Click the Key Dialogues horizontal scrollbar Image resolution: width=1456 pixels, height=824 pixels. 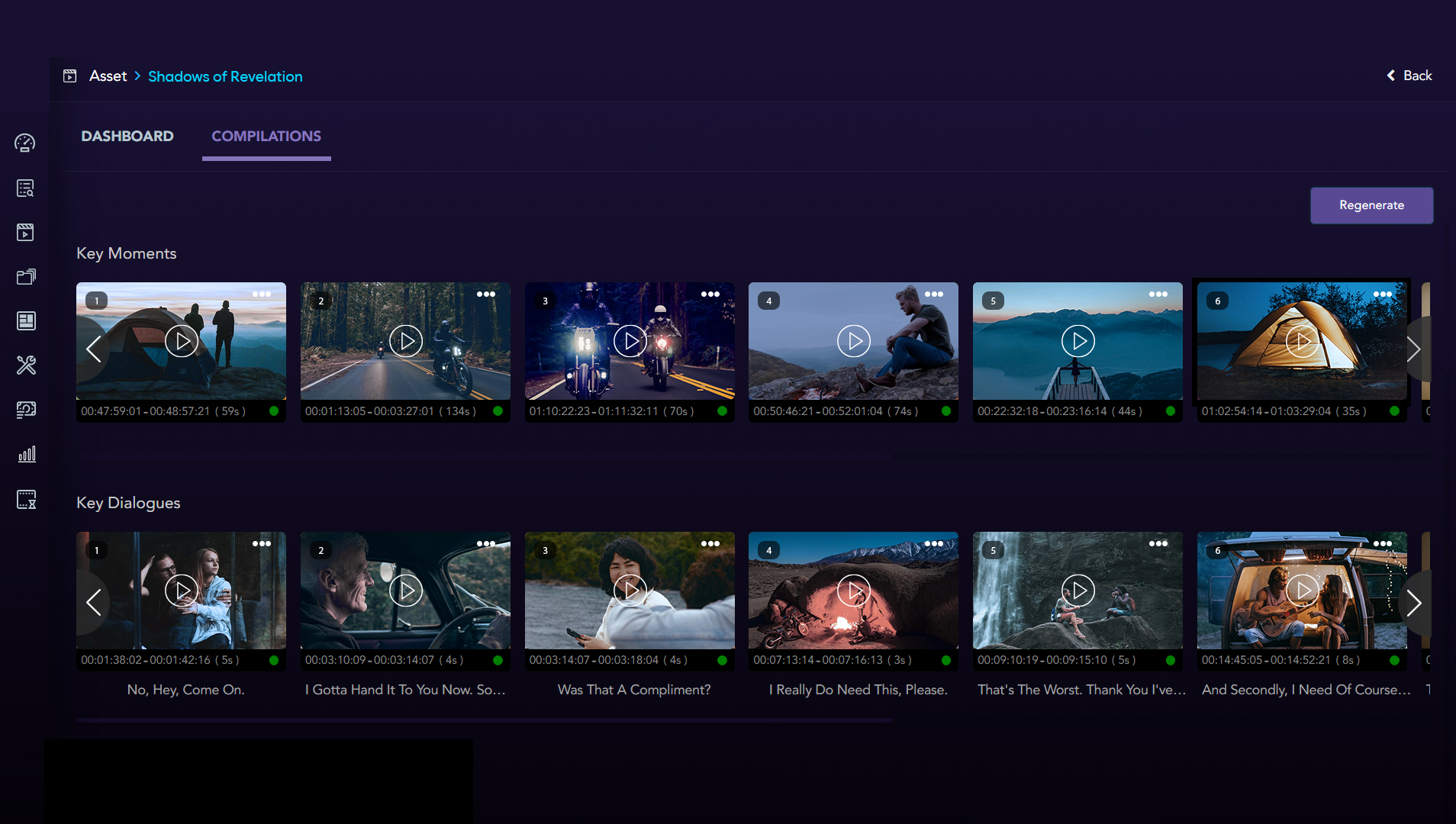pyautogui.click(x=485, y=720)
